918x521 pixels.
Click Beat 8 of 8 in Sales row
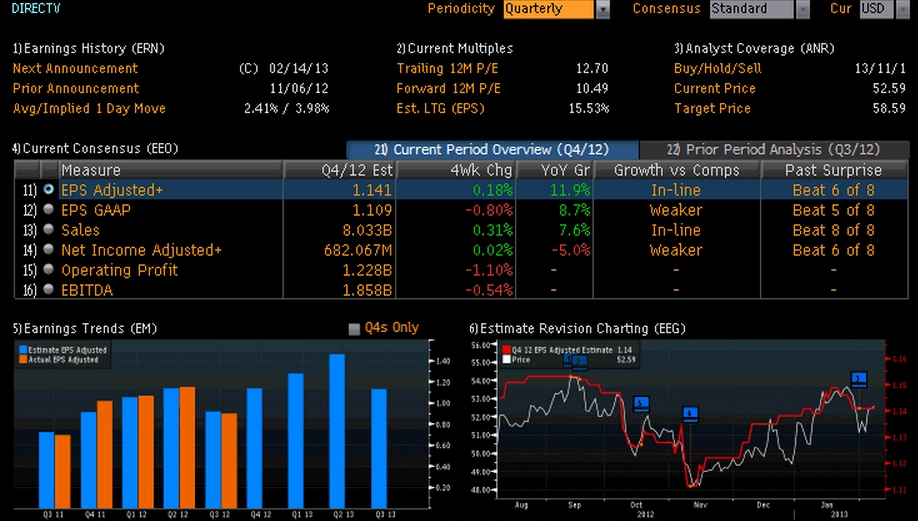pos(834,229)
